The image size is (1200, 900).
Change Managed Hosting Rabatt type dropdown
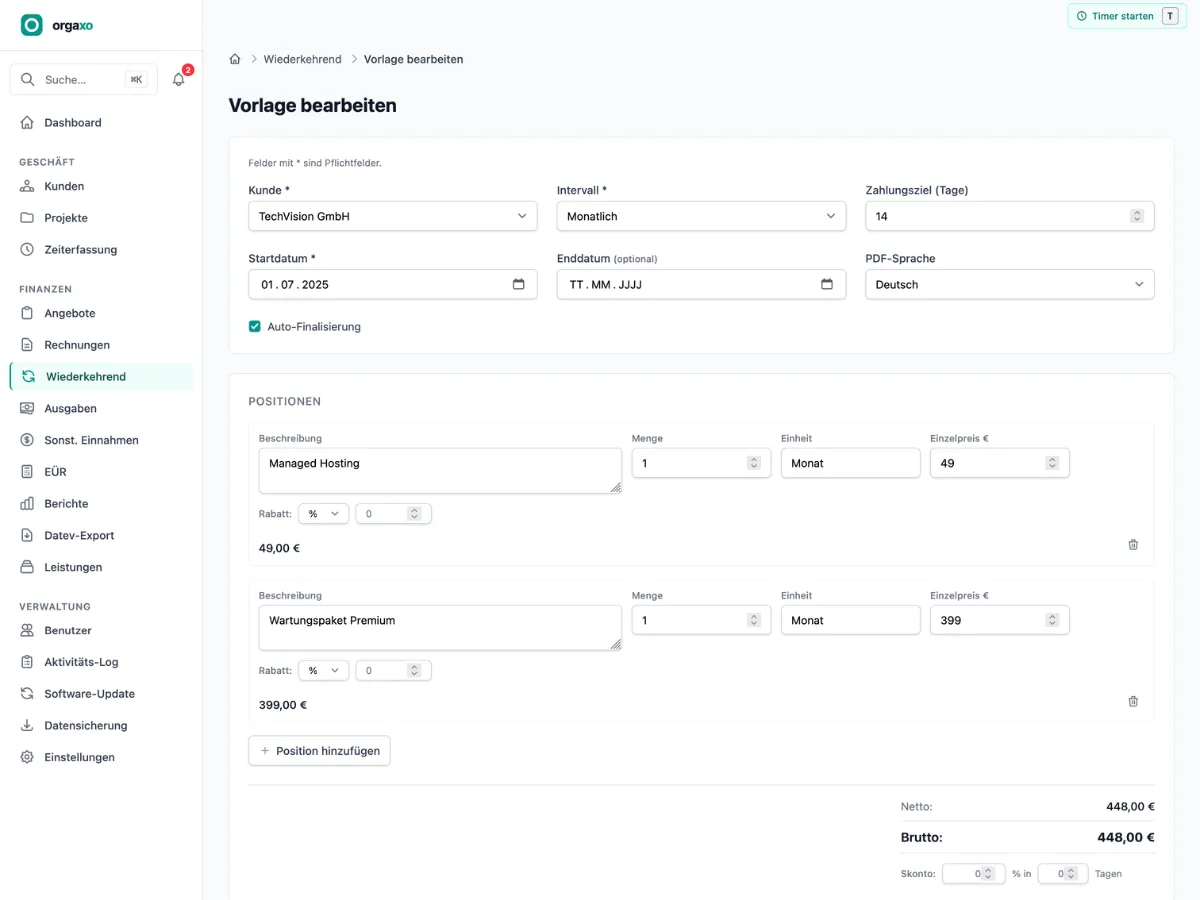tap(323, 514)
